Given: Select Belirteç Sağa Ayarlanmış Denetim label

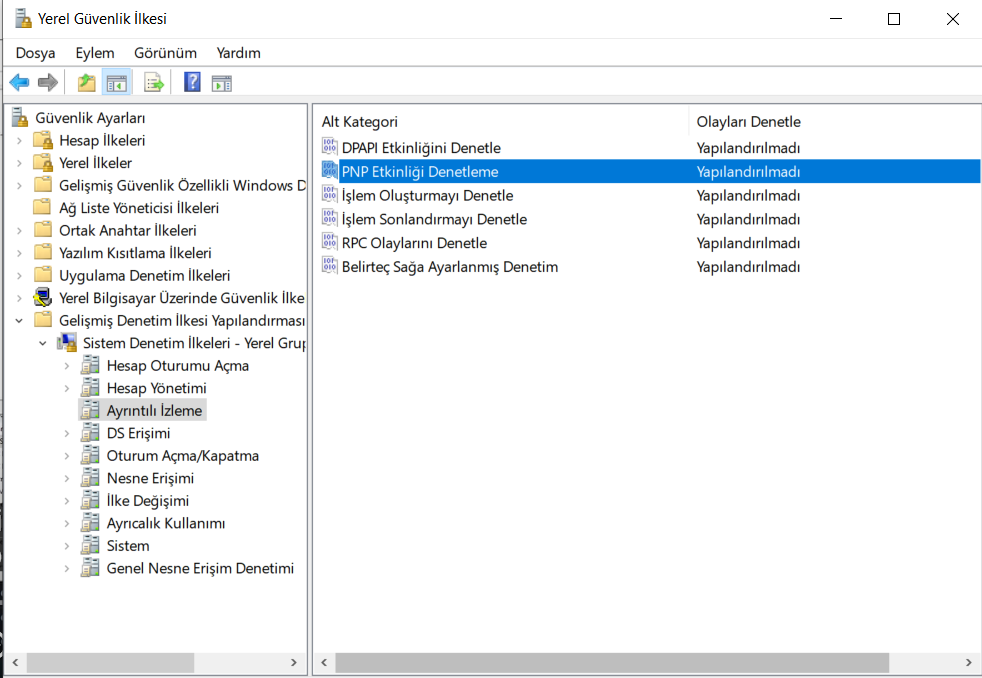Looking at the screenshot, I should tap(450, 267).
